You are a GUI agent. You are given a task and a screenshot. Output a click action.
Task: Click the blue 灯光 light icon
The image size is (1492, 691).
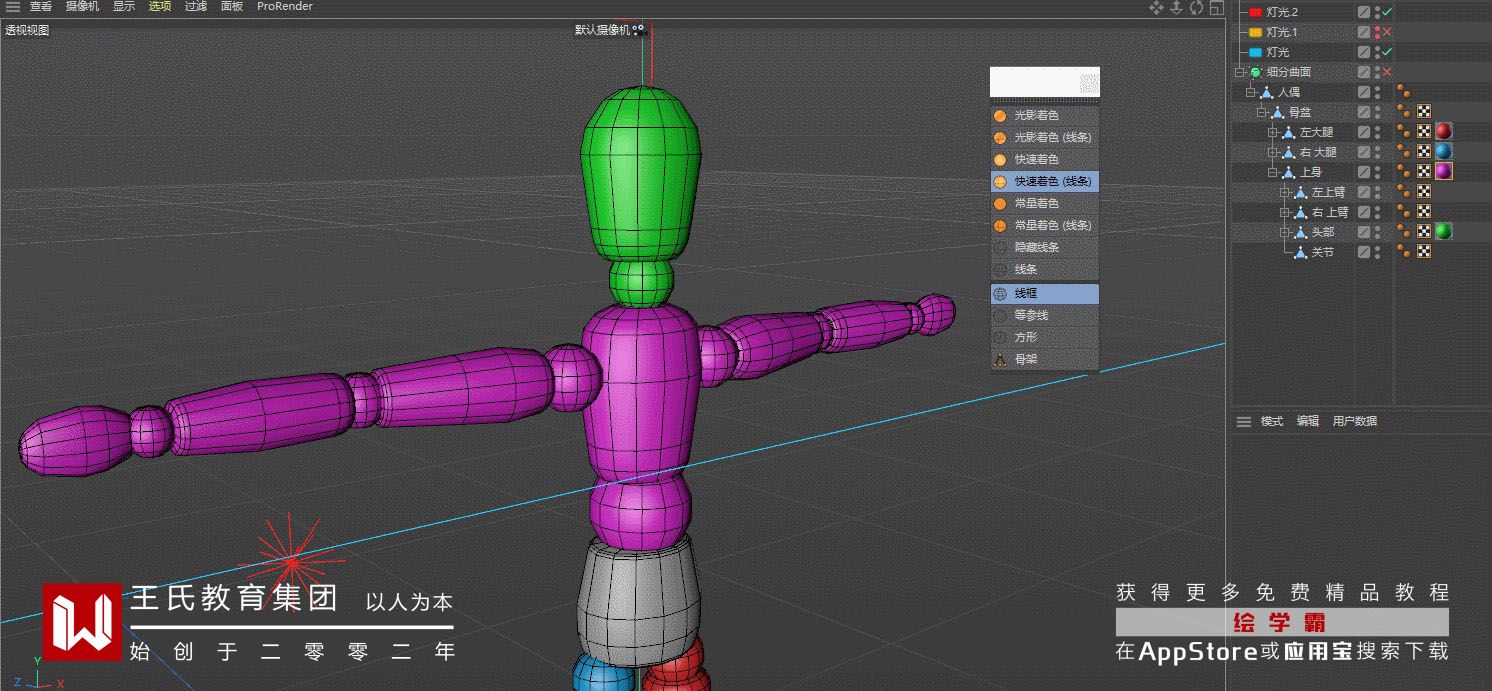coord(1256,52)
